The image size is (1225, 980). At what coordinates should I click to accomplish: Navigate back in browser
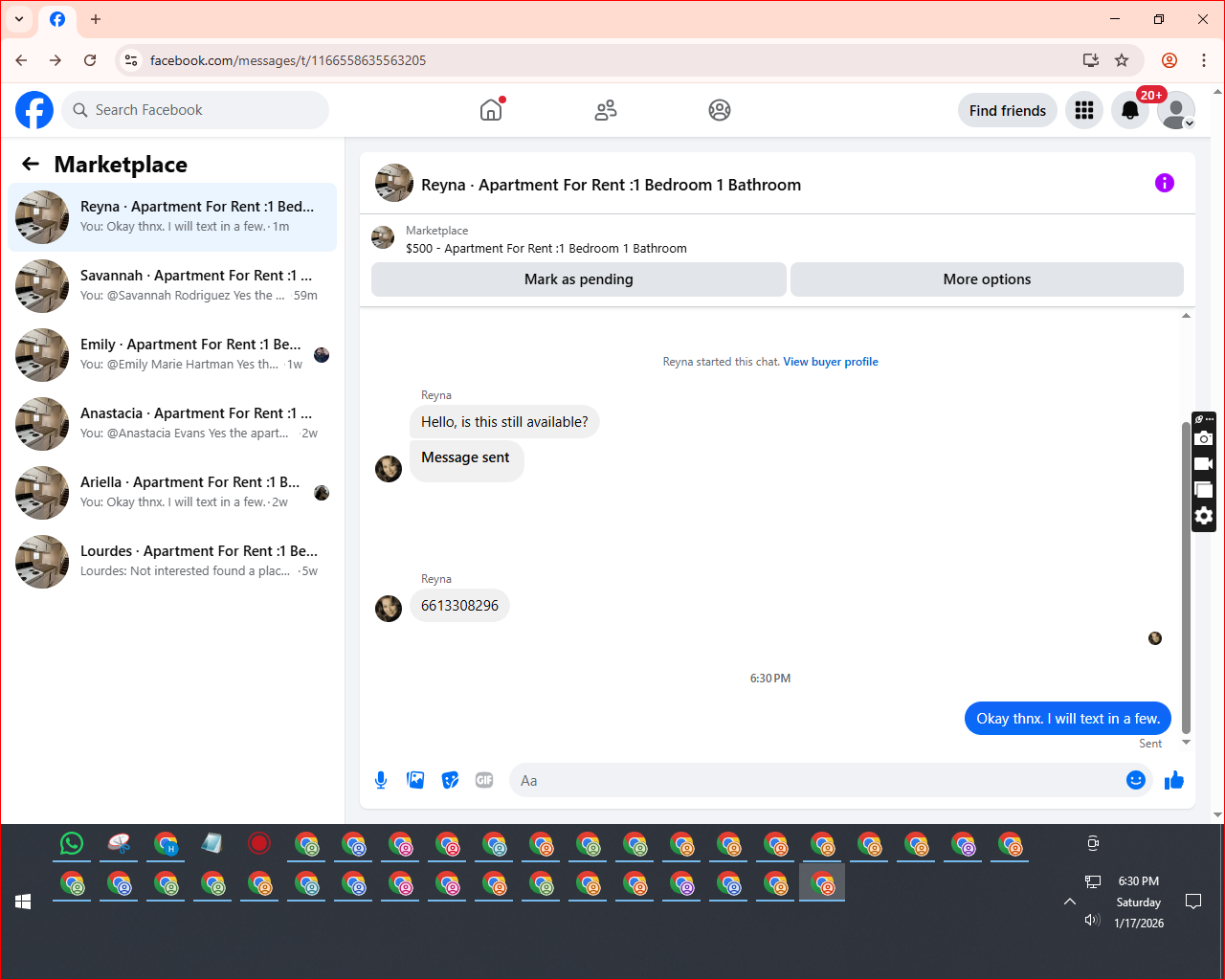(21, 60)
